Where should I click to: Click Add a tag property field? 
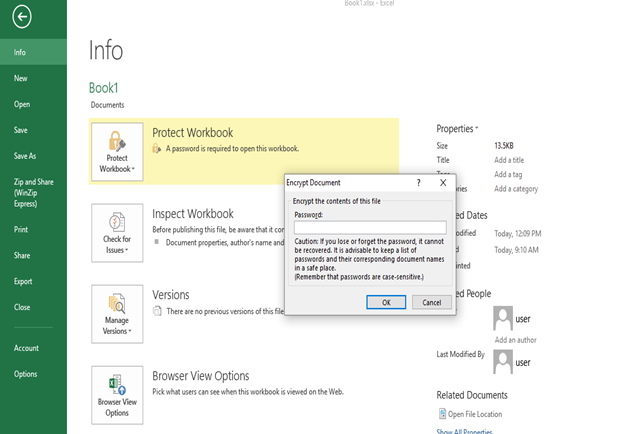coord(508,174)
